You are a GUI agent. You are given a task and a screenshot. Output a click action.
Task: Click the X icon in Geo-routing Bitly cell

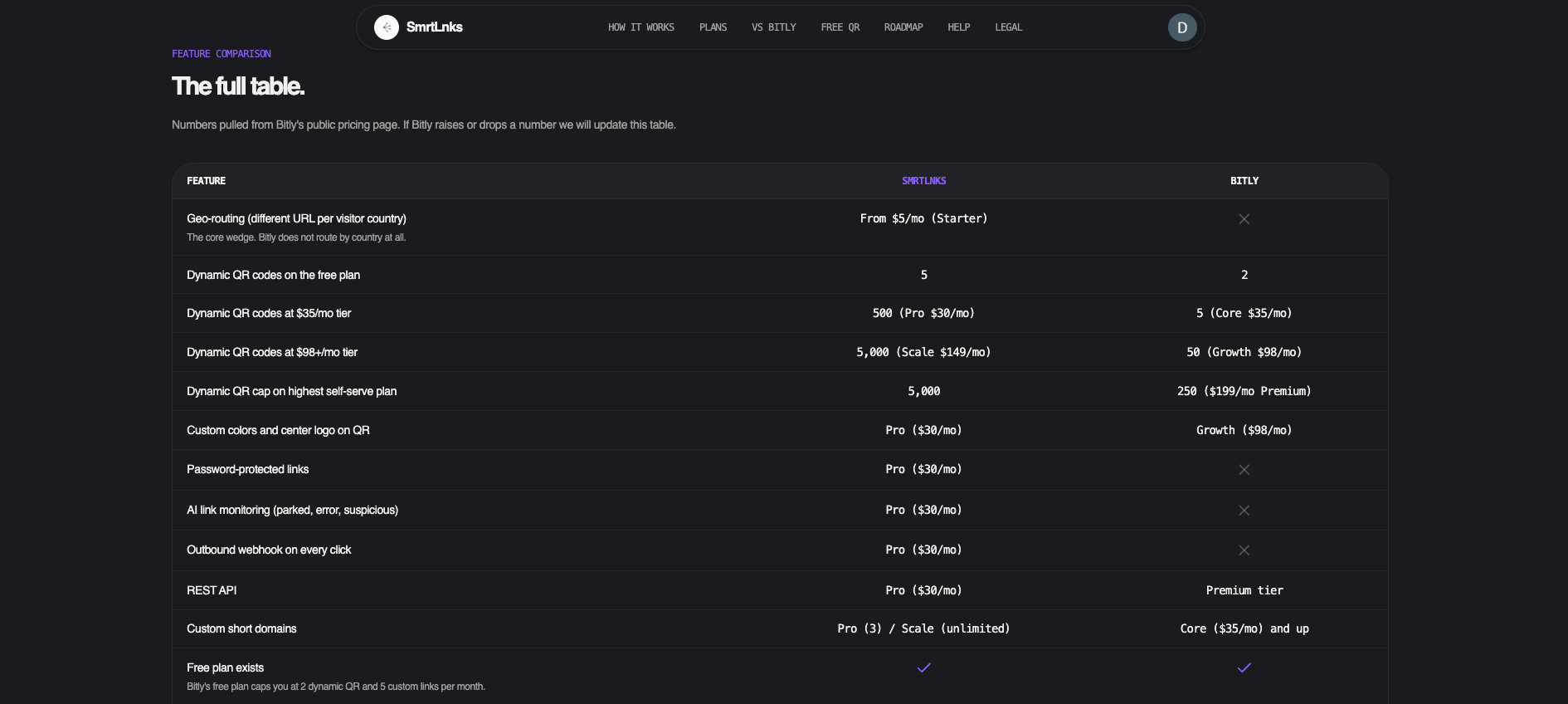point(1244,219)
